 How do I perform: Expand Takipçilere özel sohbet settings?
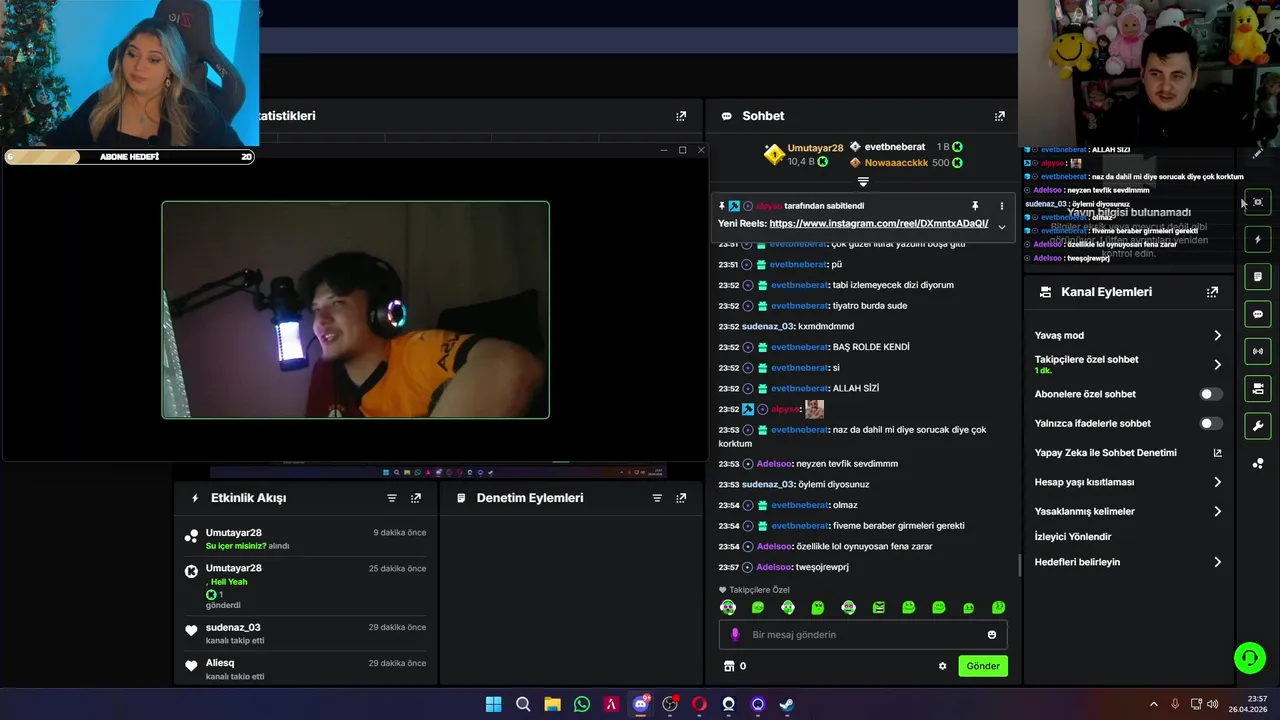click(x=1217, y=365)
